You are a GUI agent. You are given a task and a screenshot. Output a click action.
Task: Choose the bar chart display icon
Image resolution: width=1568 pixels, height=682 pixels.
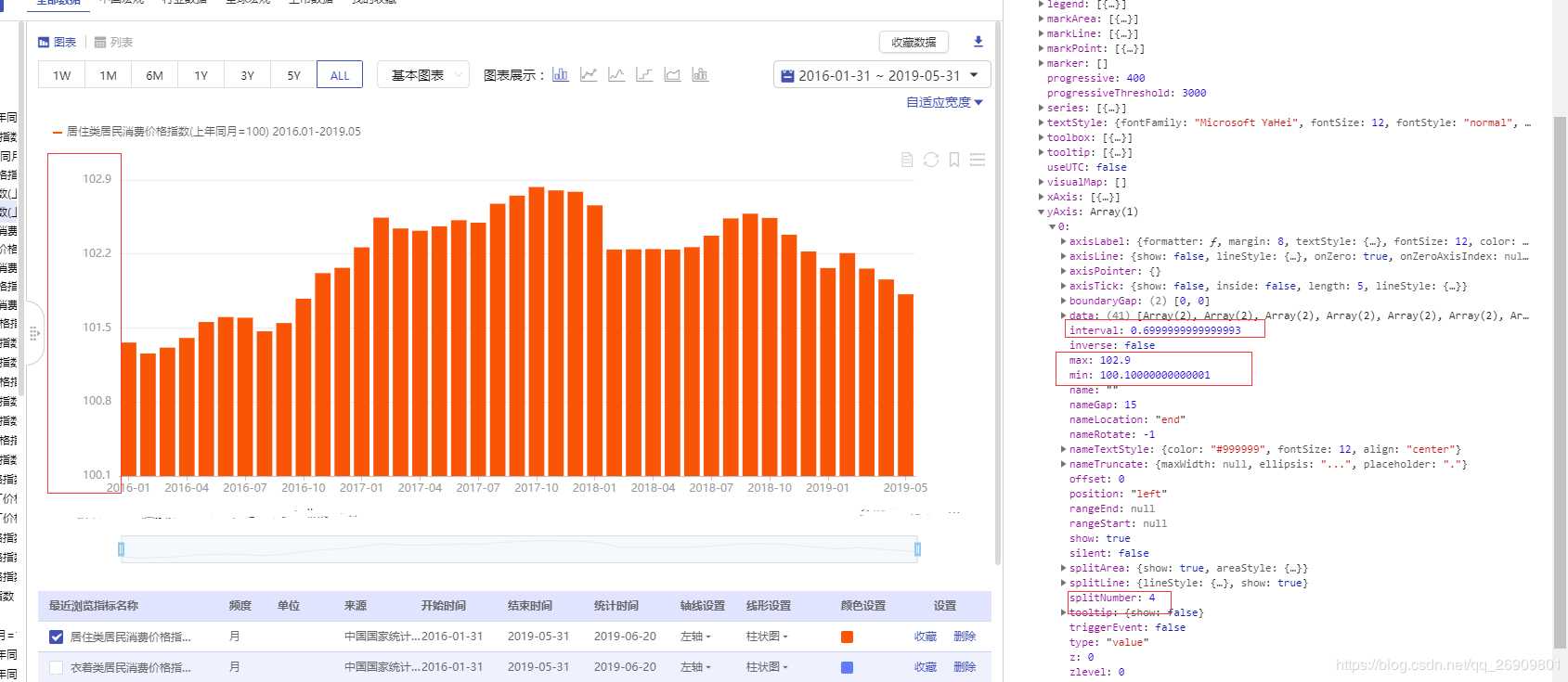pos(560,74)
